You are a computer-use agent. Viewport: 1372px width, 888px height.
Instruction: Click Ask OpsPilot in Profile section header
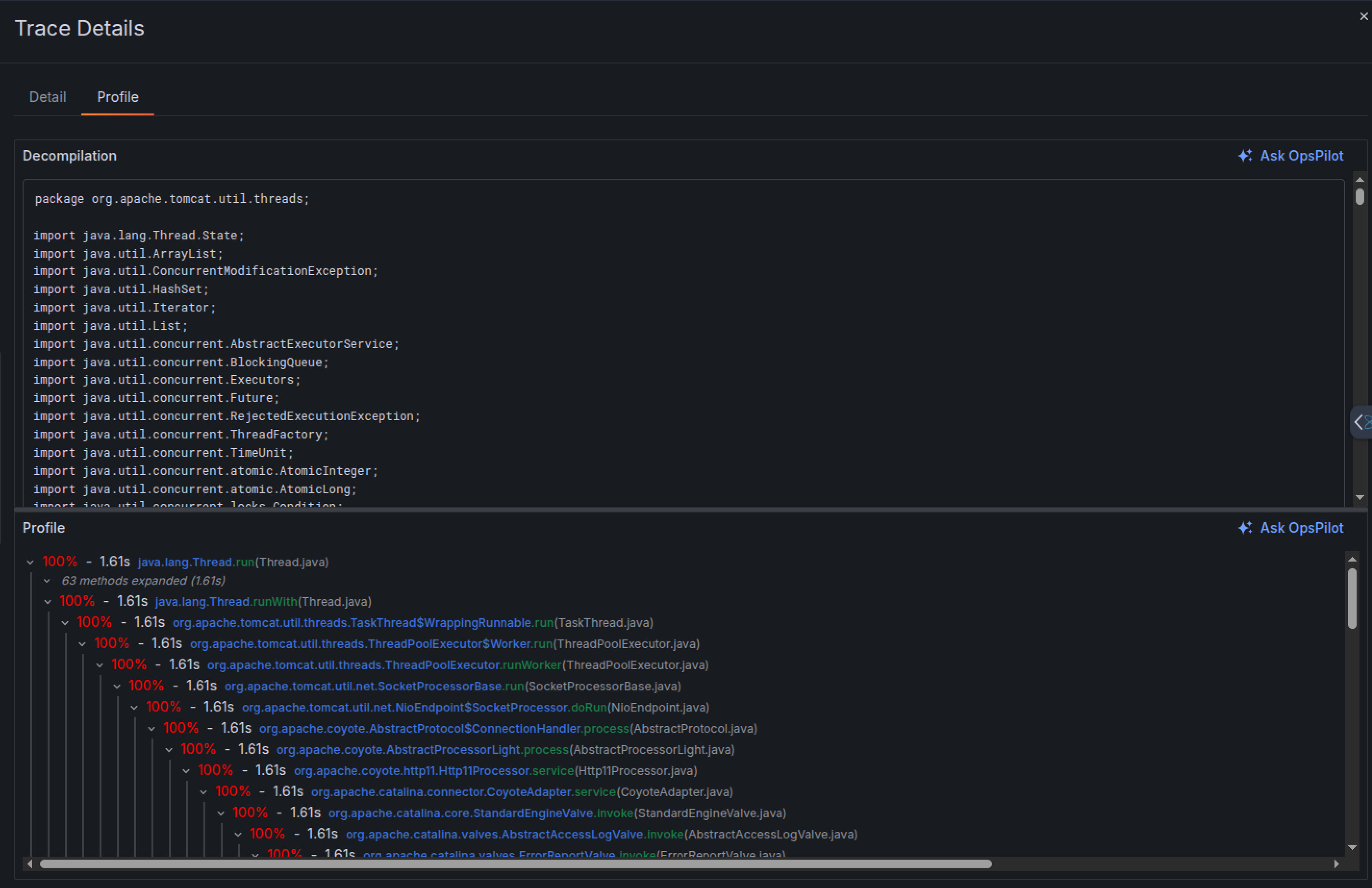pos(1301,528)
